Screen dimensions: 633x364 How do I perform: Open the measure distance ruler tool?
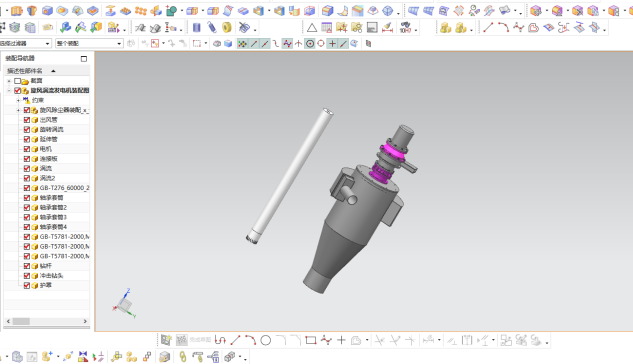(x=388, y=27)
